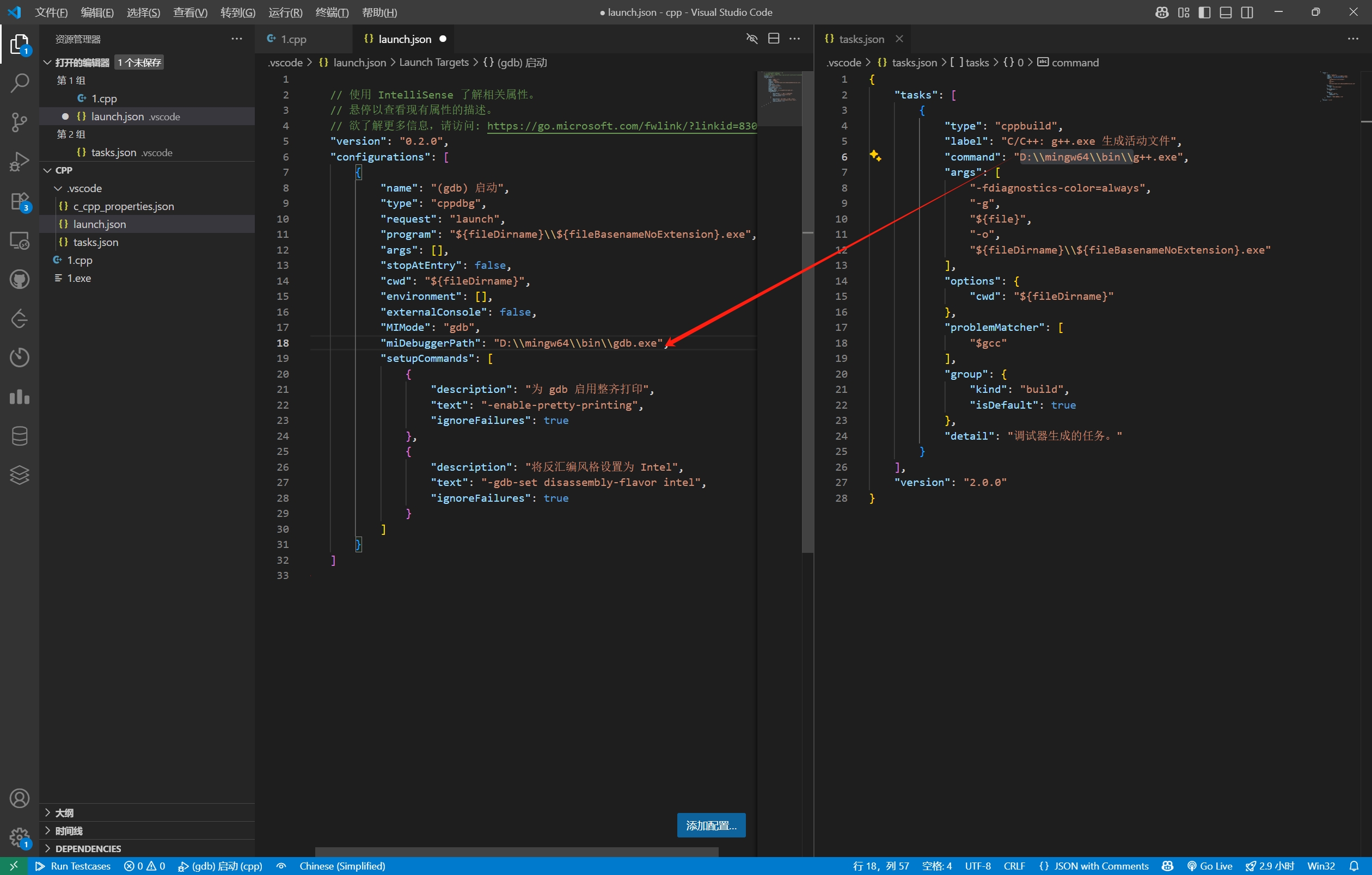Open the Search view in activity bar
This screenshot has width=1372, height=875.
click(20, 83)
